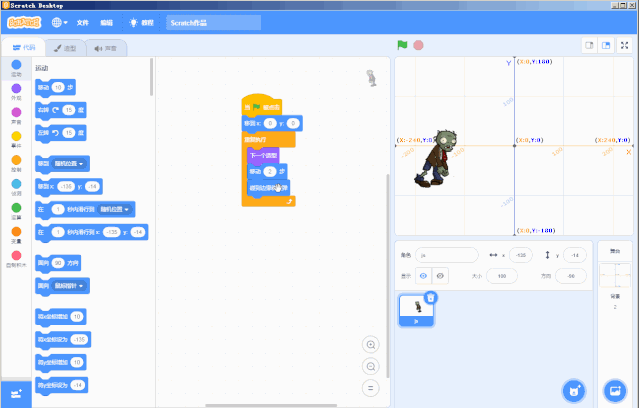This screenshot has width=639, height=408.
Task: Click the change x by 10 block
Action: coord(61,317)
